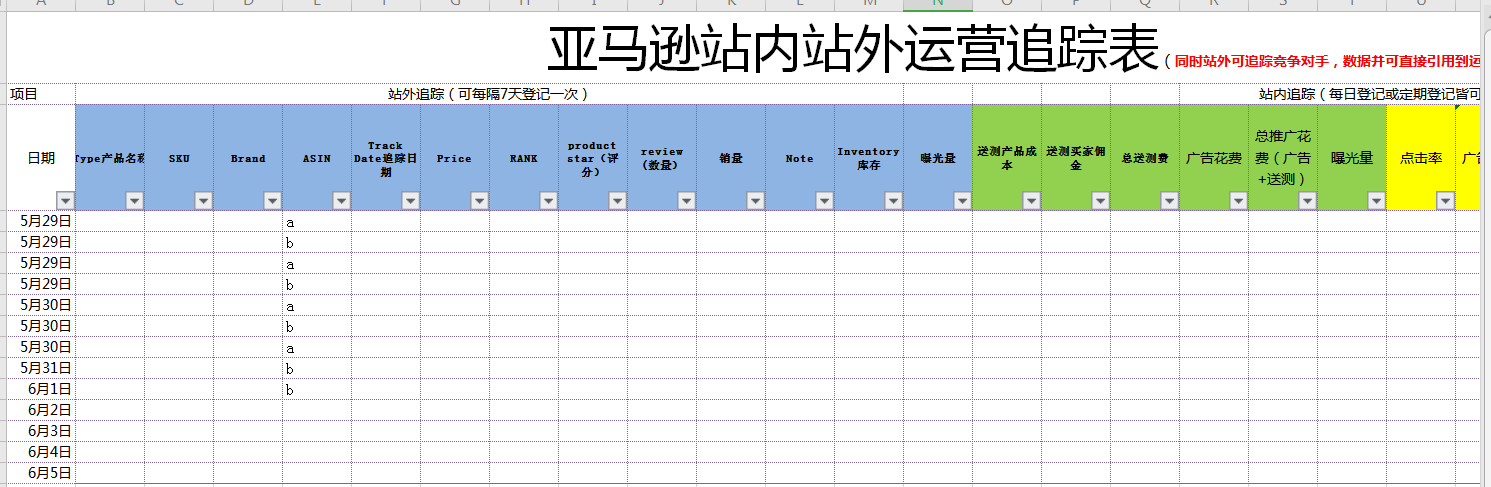
Task: Open the product star filter dropdown
Action: (x=617, y=200)
